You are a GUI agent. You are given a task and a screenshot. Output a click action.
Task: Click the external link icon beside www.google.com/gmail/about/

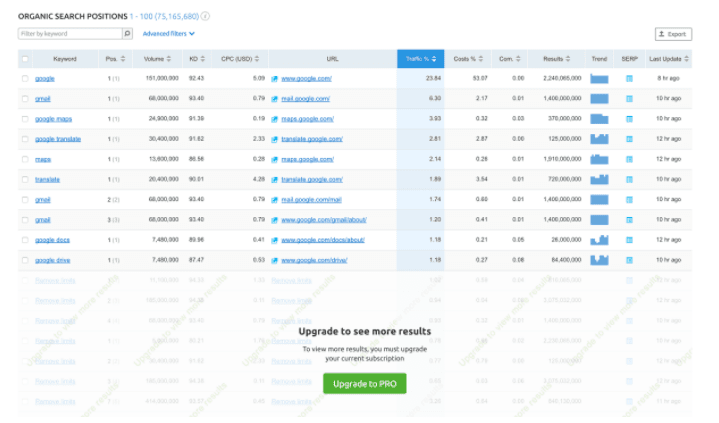(274, 220)
